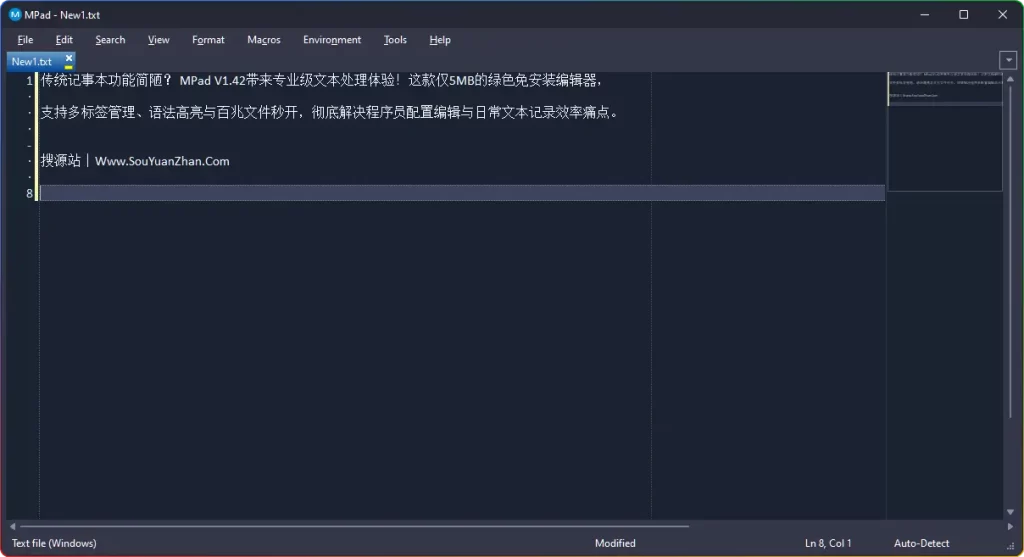The image size is (1024, 557).
Task: Expand the open documents dropdown list
Action: pos(1008,60)
